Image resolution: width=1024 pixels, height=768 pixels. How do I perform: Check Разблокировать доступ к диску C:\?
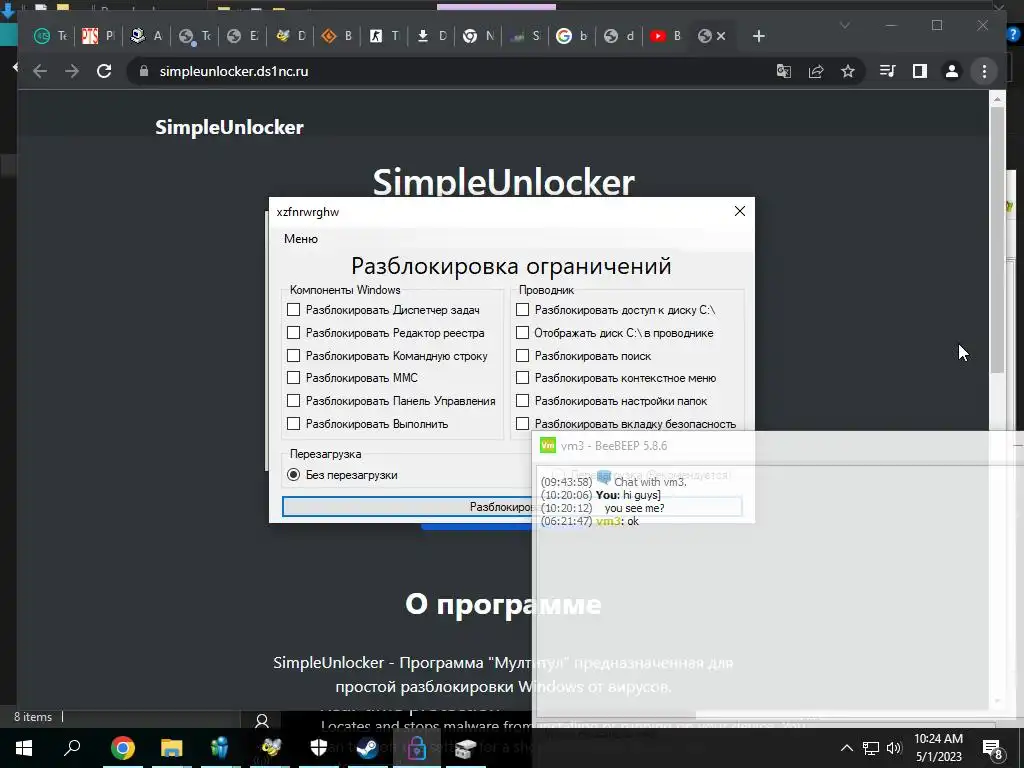coord(522,310)
